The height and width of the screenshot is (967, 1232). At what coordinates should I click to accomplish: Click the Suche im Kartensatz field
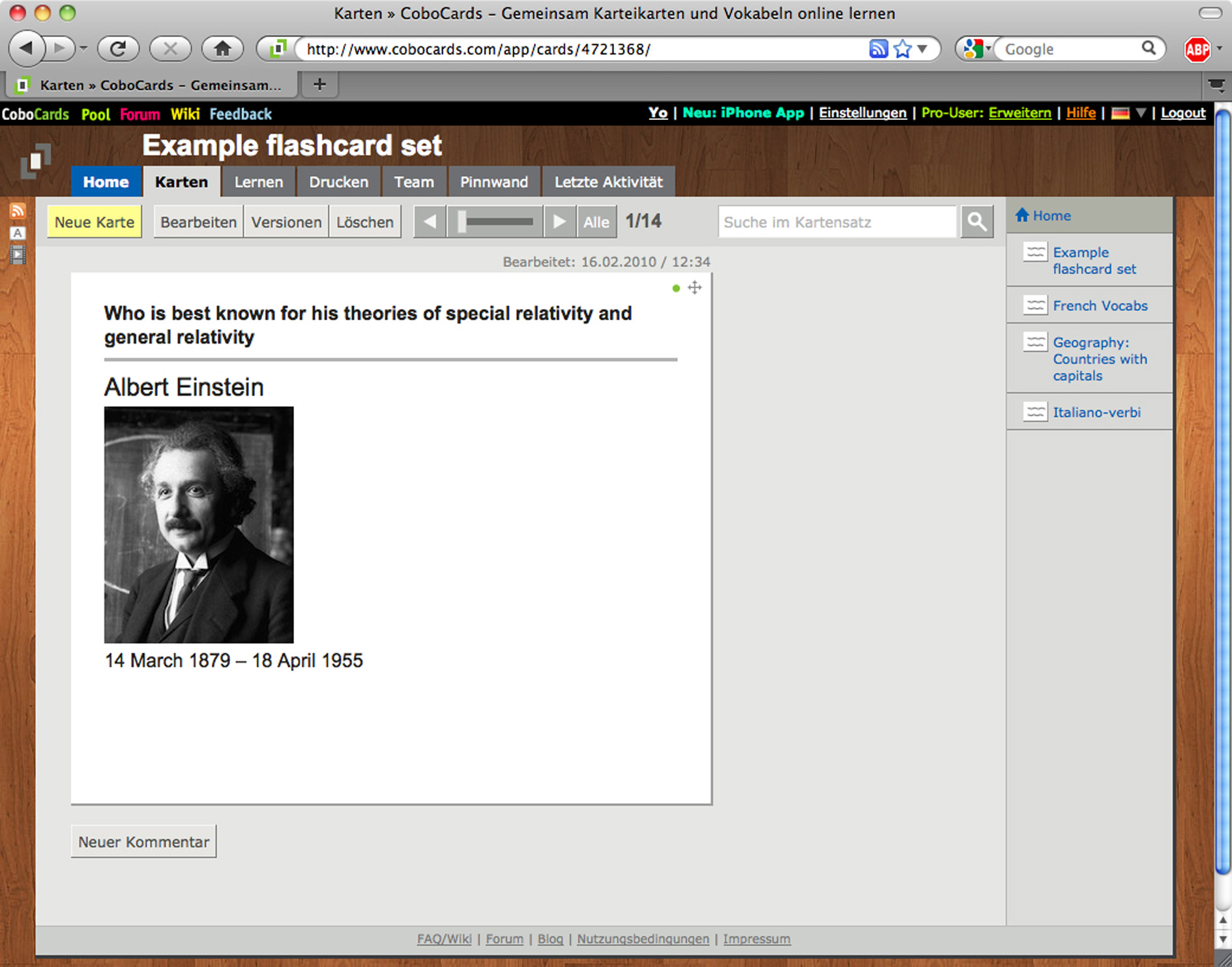(x=836, y=222)
